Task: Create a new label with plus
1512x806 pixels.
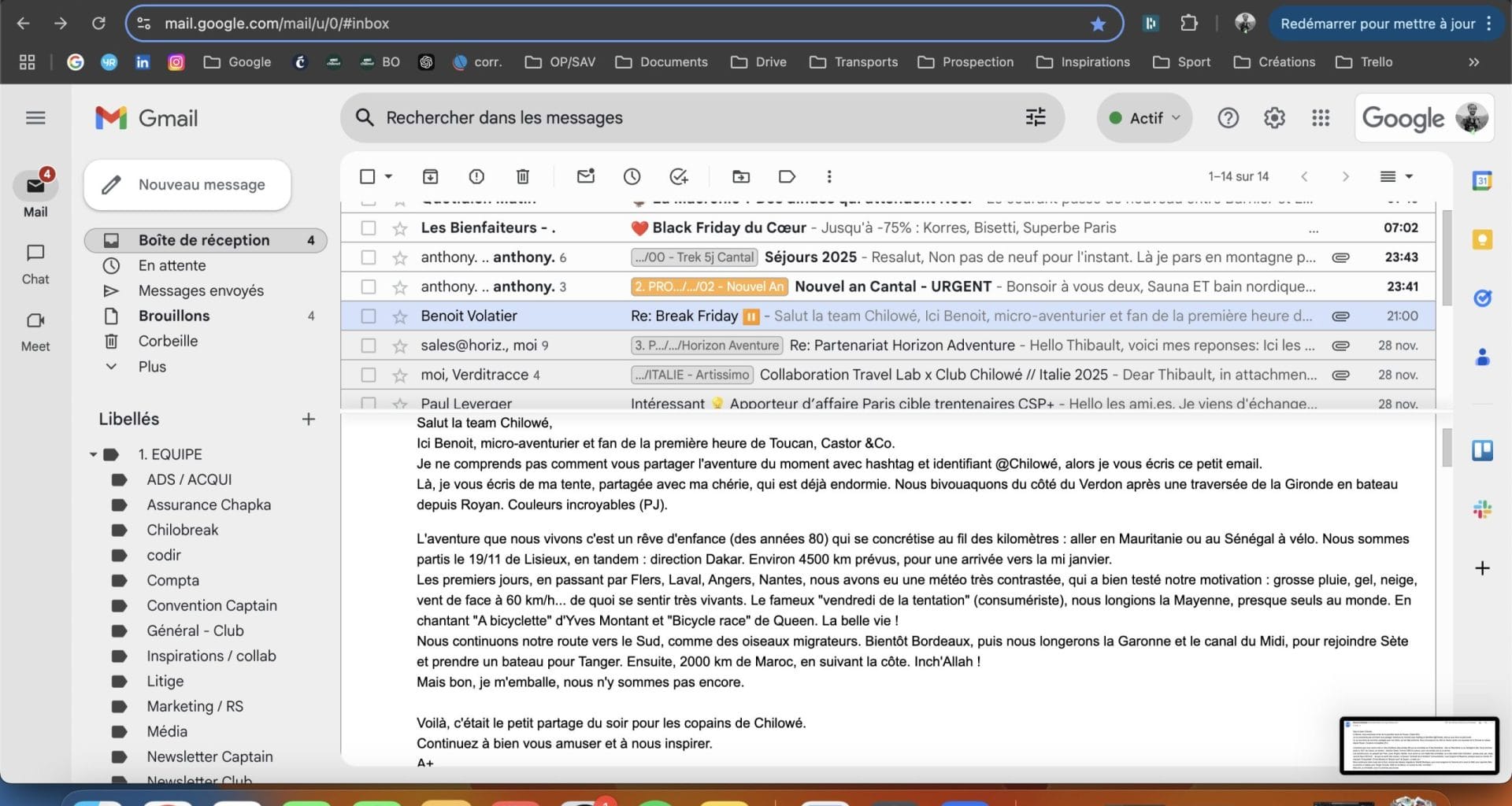Action: [309, 420]
